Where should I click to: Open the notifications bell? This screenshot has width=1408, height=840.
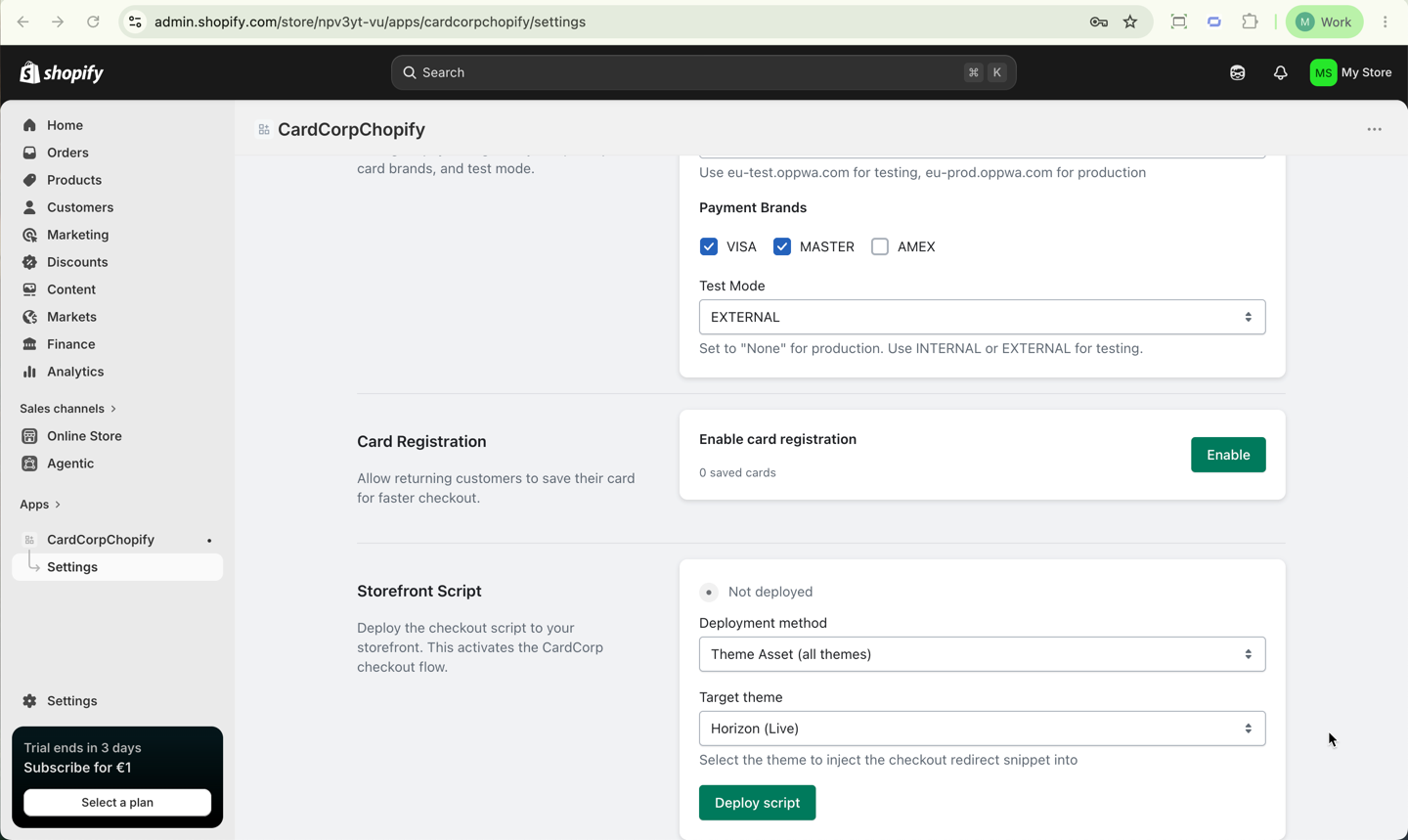tap(1280, 72)
